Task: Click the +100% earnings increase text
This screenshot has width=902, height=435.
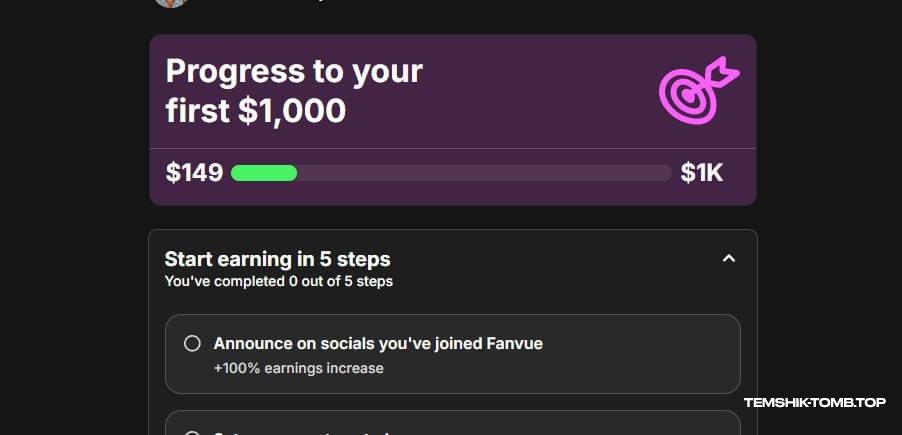Action: pos(298,368)
